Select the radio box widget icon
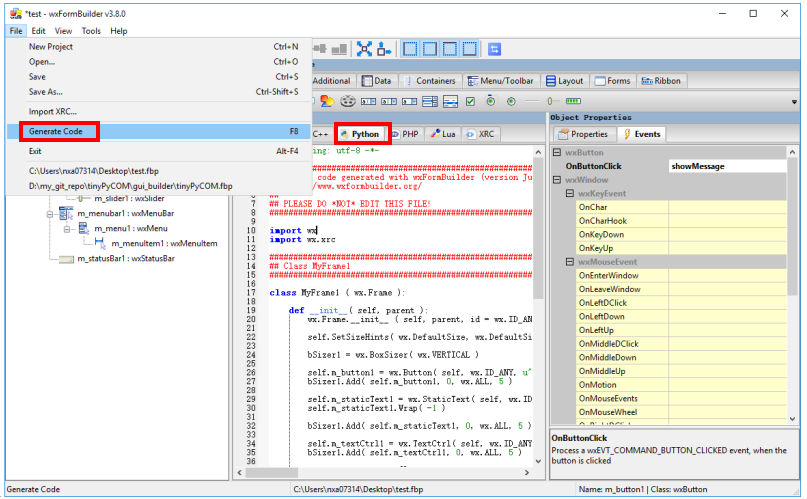 (x=491, y=101)
